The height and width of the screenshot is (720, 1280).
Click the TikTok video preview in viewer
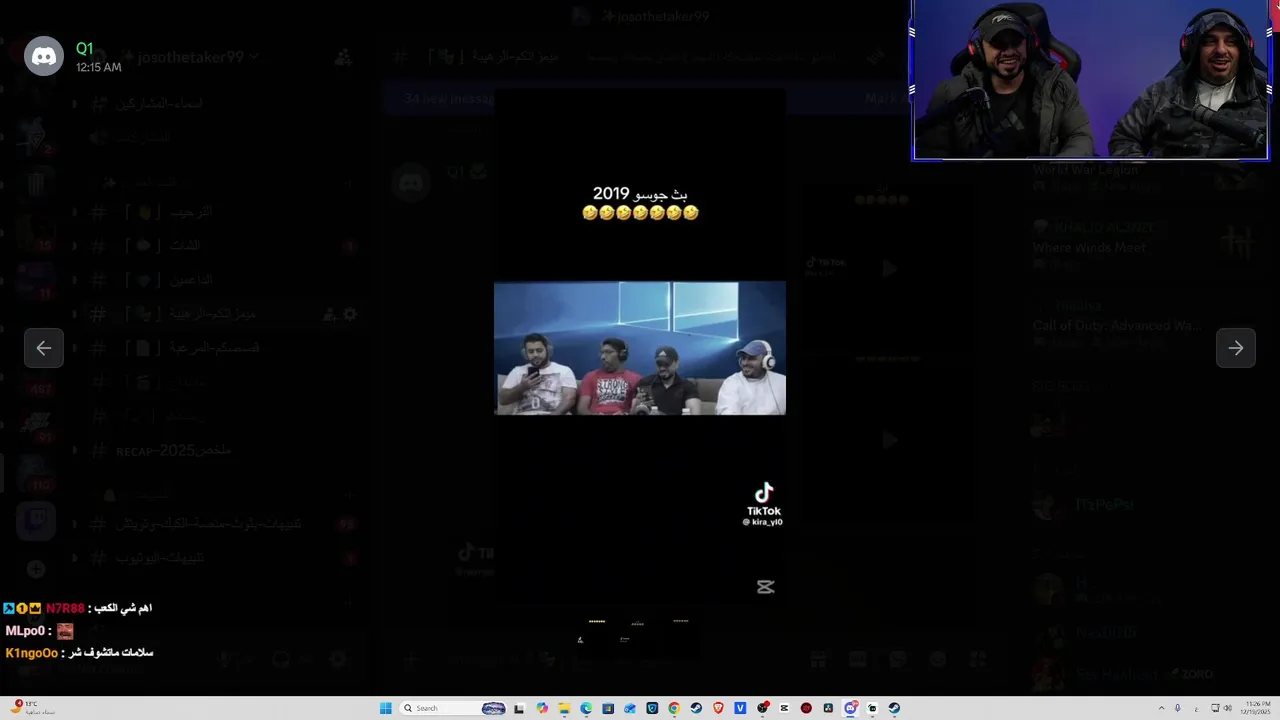click(640, 348)
